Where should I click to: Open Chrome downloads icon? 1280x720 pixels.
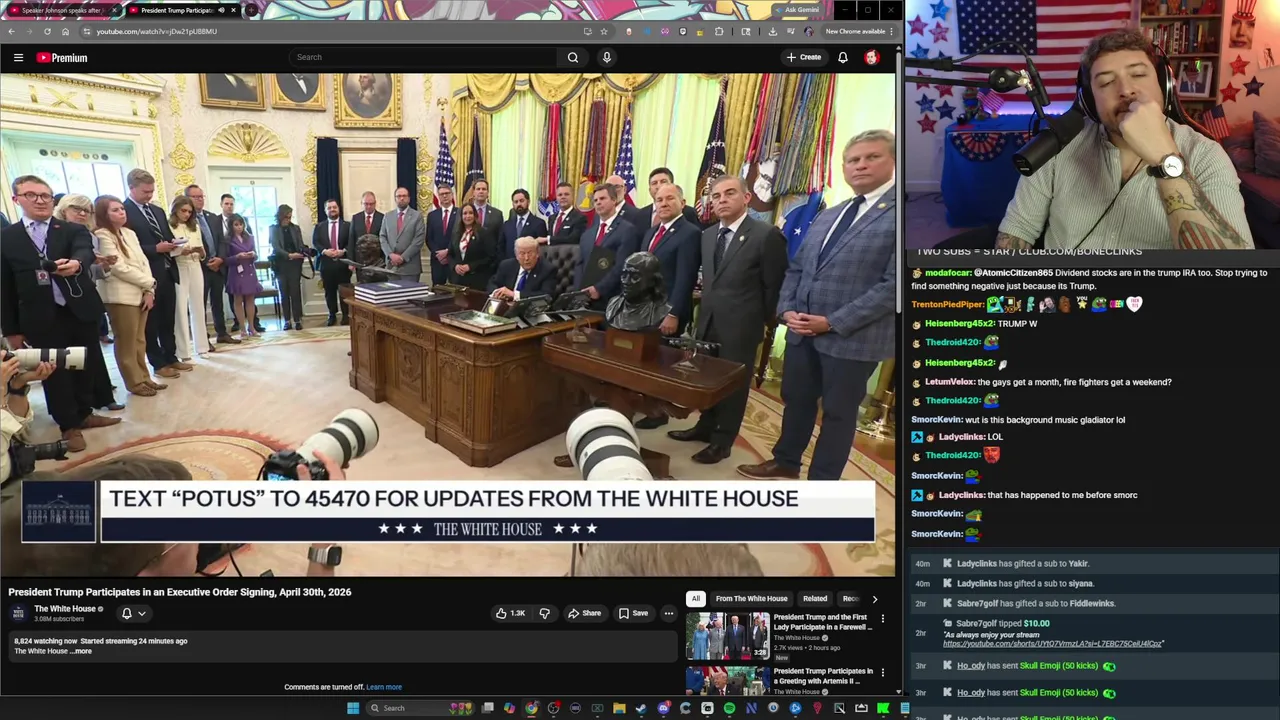(772, 31)
